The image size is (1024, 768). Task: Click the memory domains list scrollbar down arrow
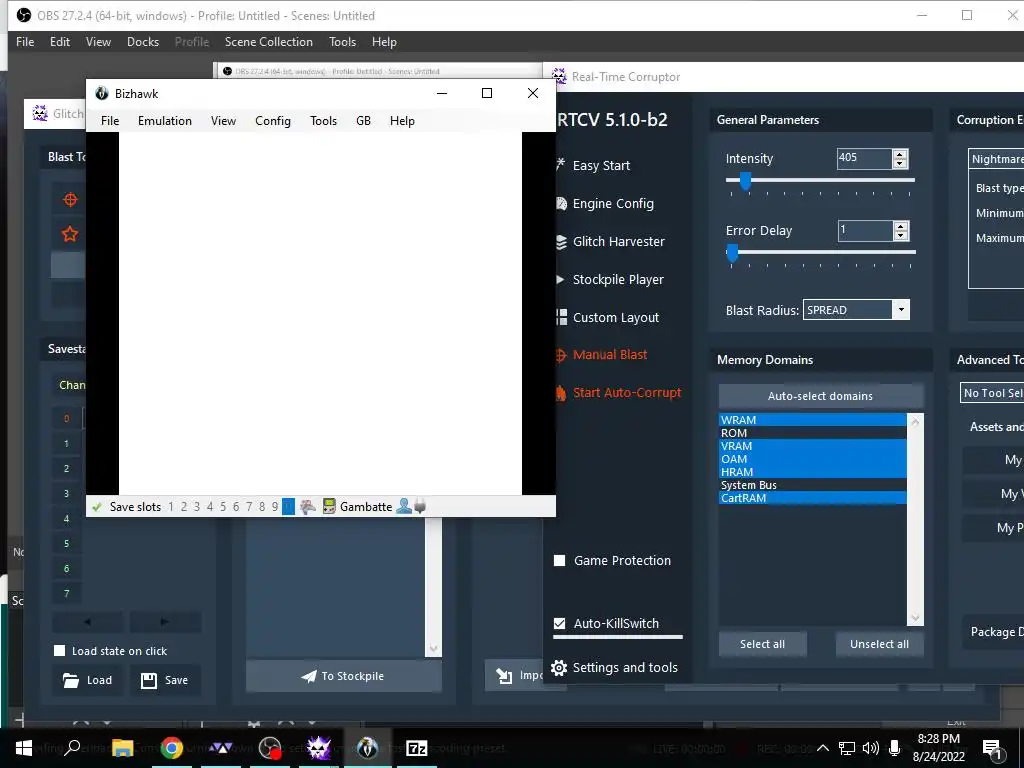[915, 618]
